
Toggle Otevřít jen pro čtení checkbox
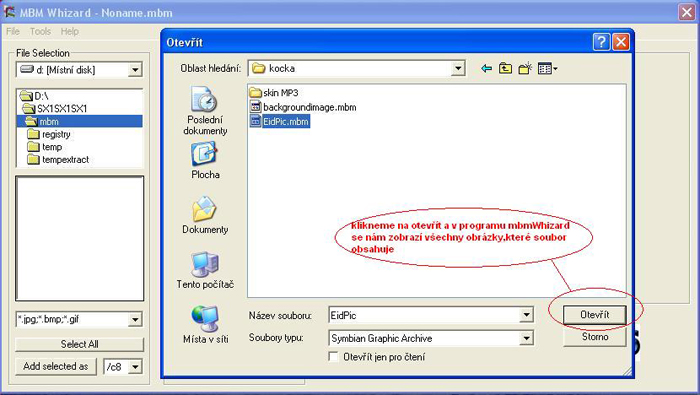(x=333, y=357)
